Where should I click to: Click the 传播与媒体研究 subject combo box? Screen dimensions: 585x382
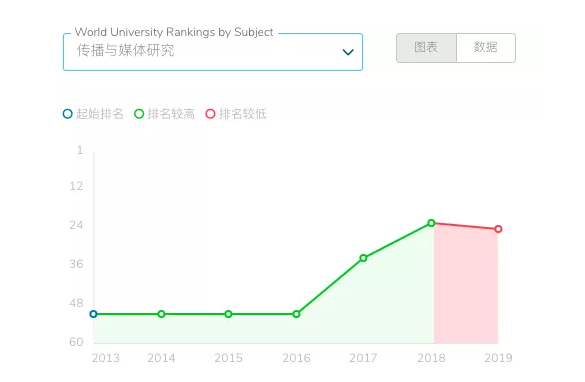click(x=213, y=52)
